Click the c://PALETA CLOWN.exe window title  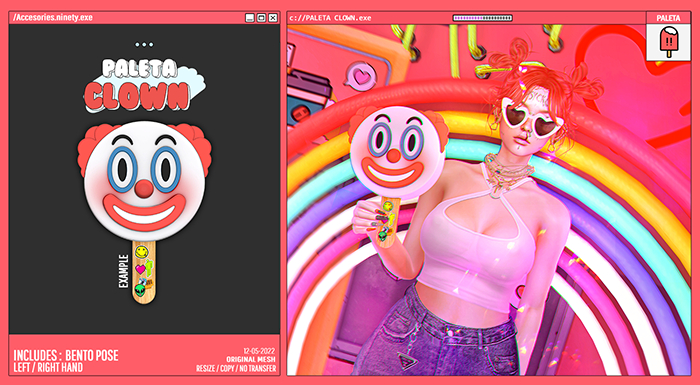click(330, 18)
